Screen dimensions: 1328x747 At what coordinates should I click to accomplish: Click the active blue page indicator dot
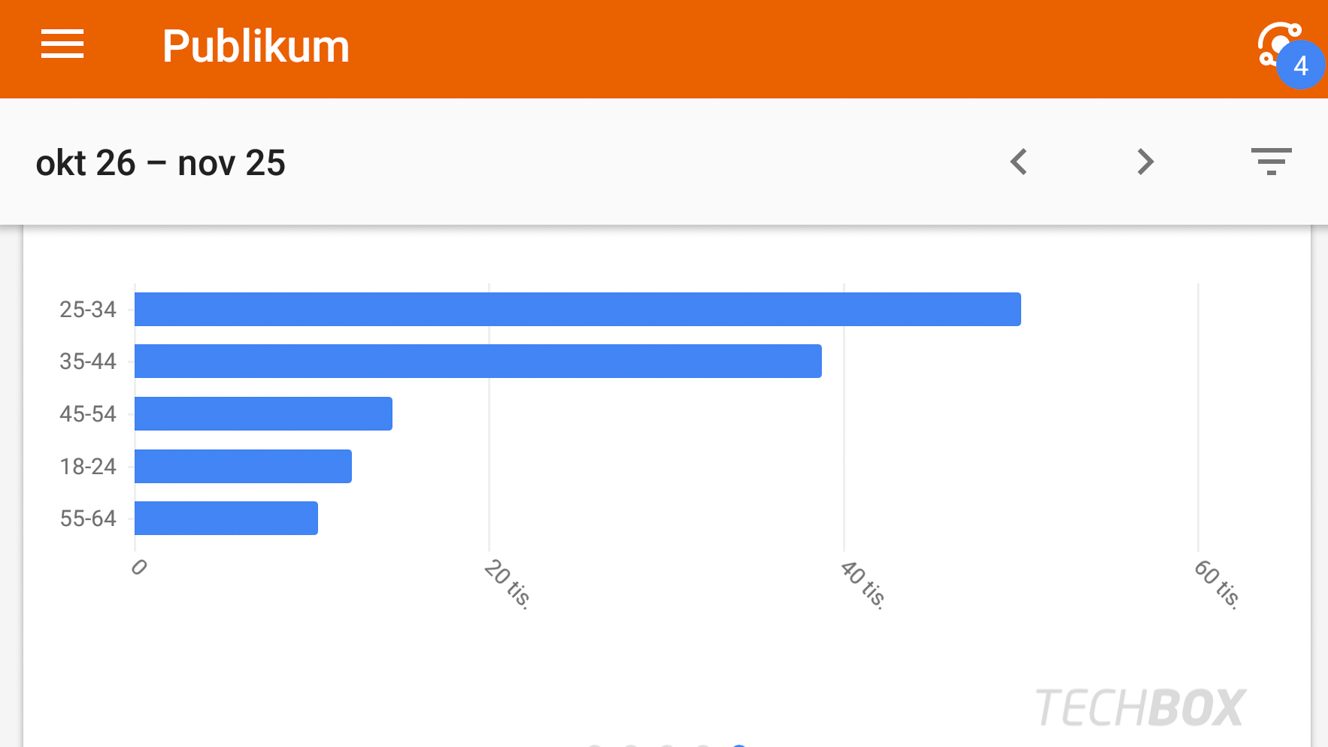pyautogui.click(x=738, y=744)
